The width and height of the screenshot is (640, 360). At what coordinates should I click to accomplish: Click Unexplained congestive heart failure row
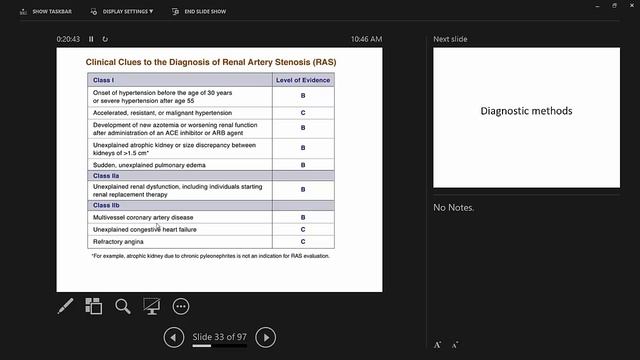(x=211, y=229)
